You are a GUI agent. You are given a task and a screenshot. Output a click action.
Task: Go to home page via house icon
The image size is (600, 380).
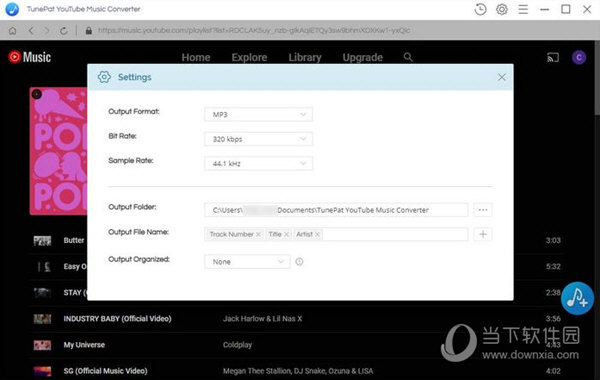tap(13, 31)
